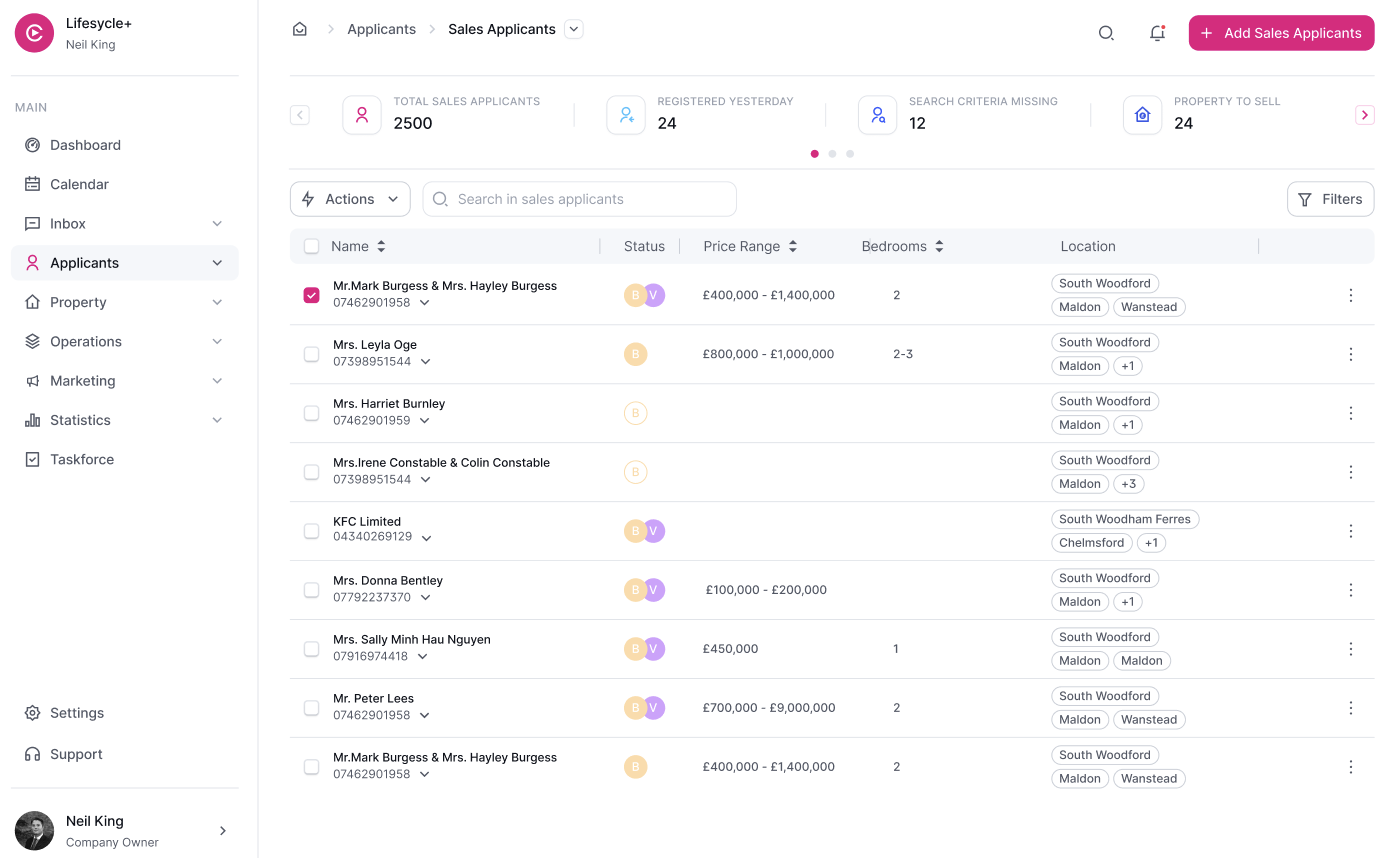Uncheck Mr. Mark Burgess's row checkbox
Viewport: 1392px width, 858px height.
pyautogui.click(x=311, y=295)
